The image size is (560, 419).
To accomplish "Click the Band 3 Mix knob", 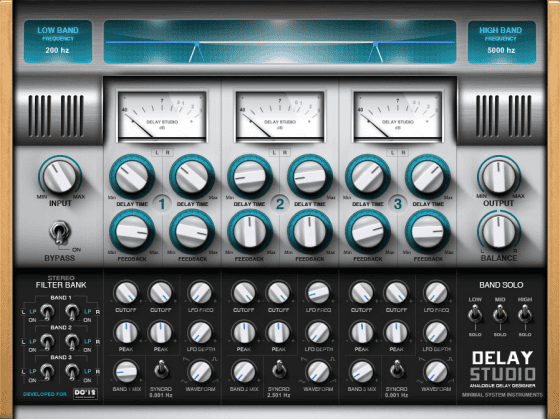I will 362,372.
